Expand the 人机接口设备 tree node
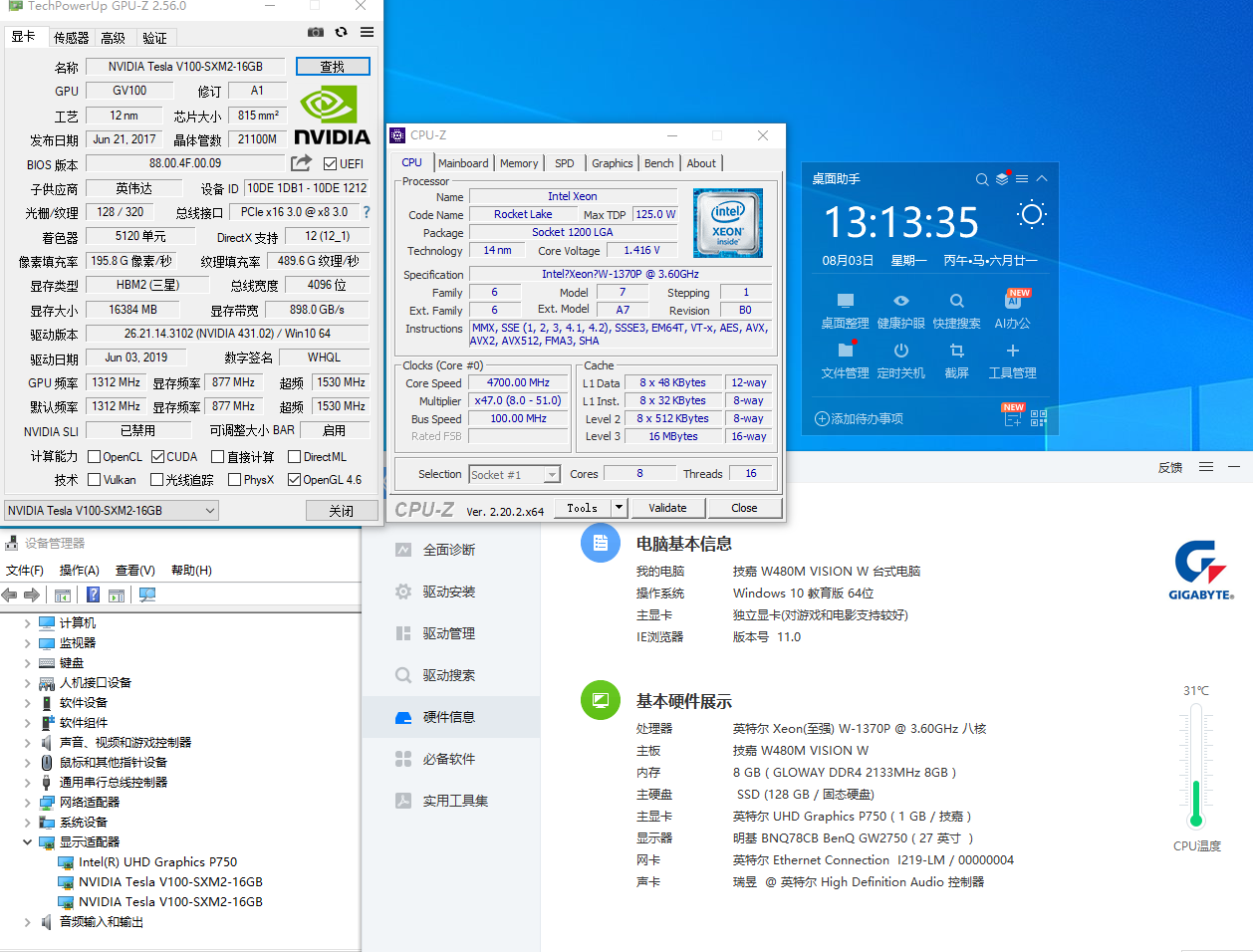Screen dimensions: 1253x952 point(27,683)
